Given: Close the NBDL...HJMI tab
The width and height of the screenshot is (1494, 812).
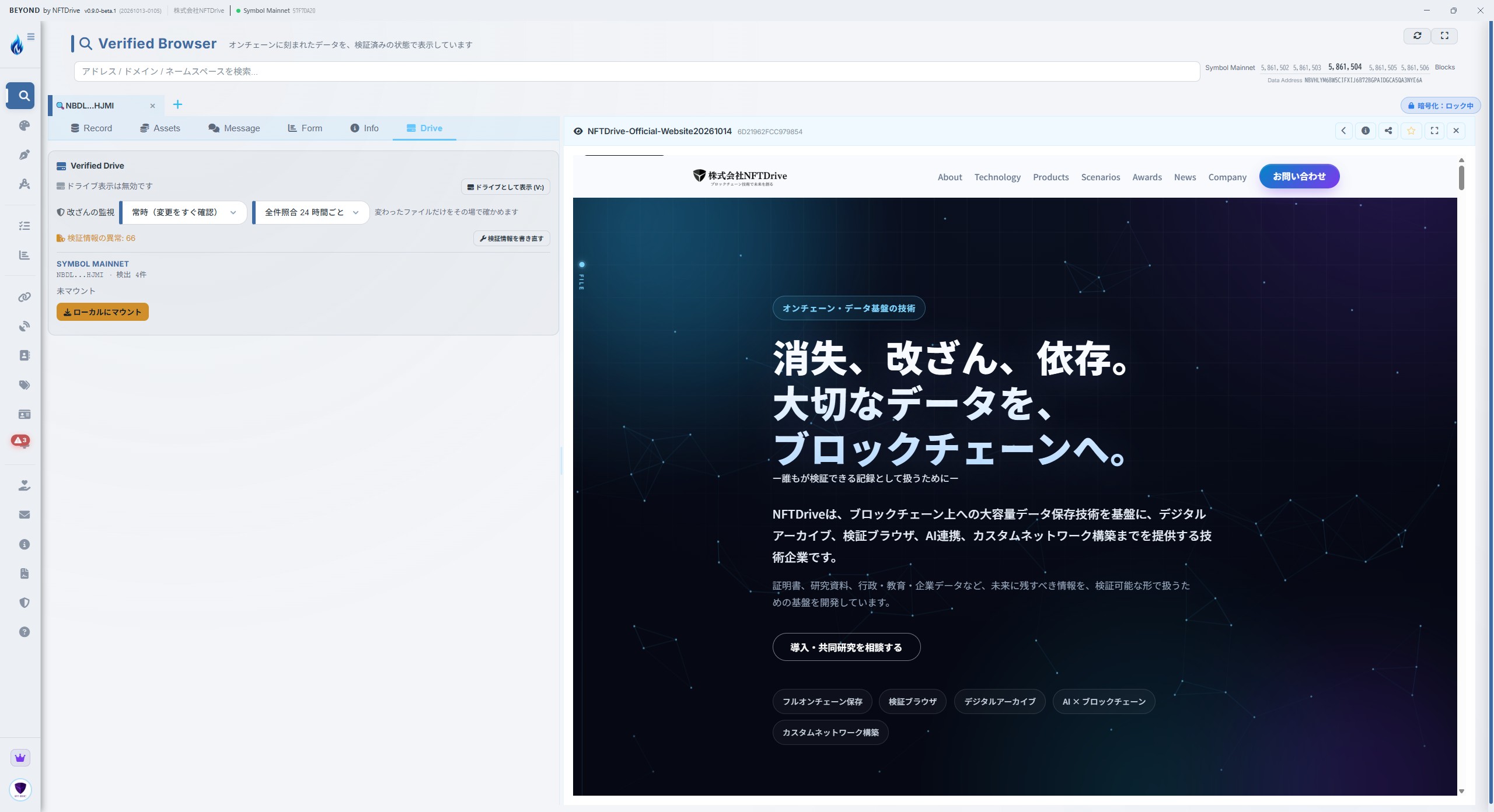Looking at the screenshot, I should tap(152, 106).
